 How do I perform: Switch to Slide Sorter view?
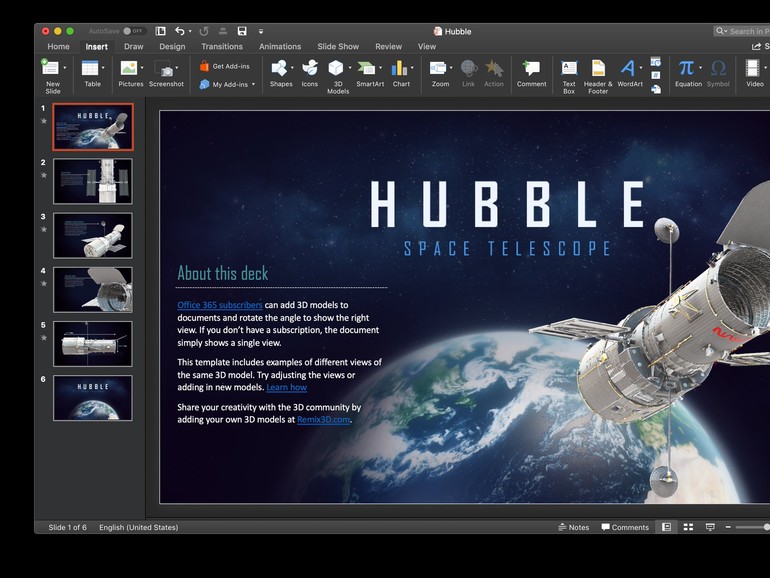tap(688, 527)
